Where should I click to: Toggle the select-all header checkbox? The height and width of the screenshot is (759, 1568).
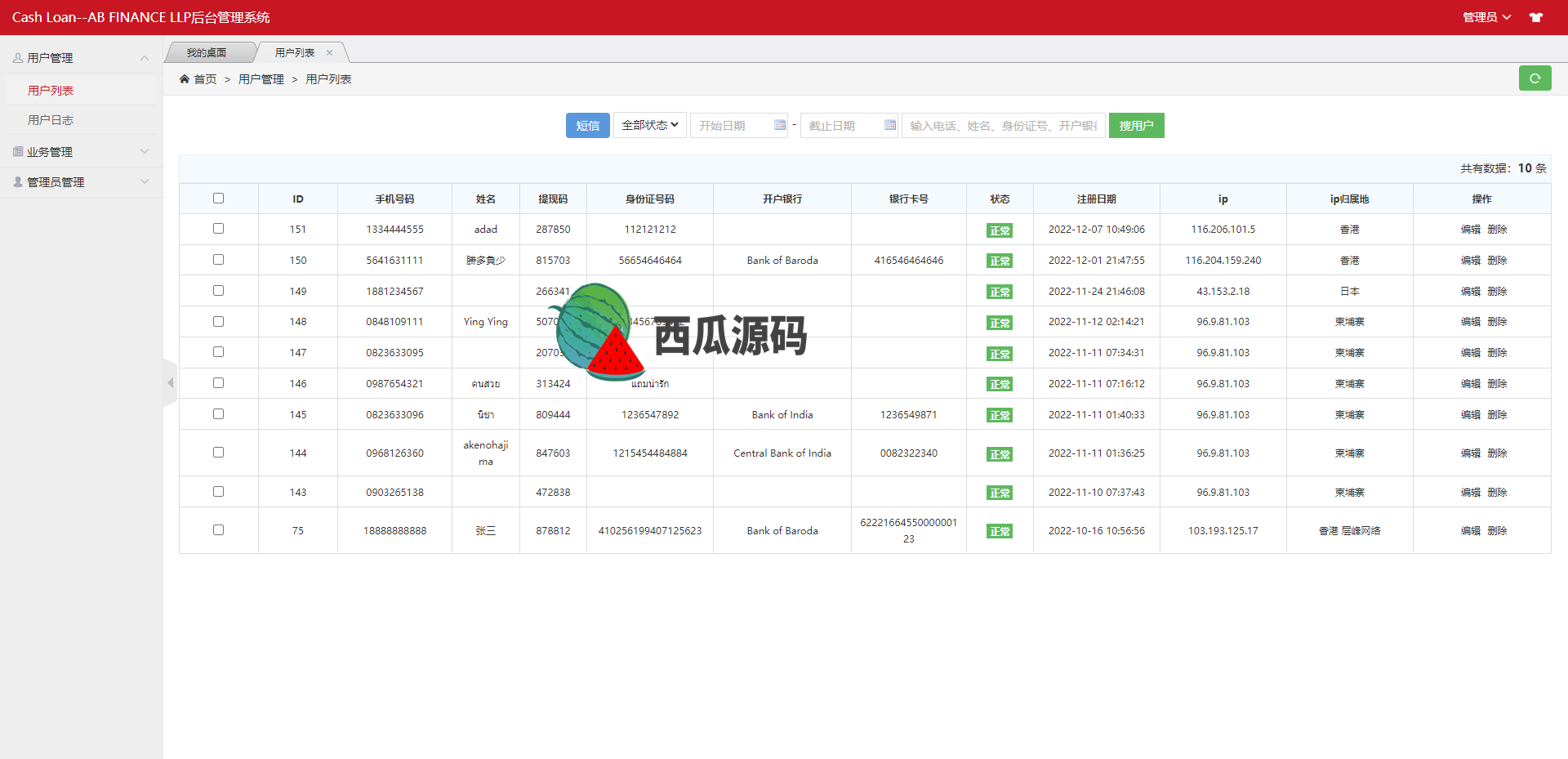coord(218,198)
